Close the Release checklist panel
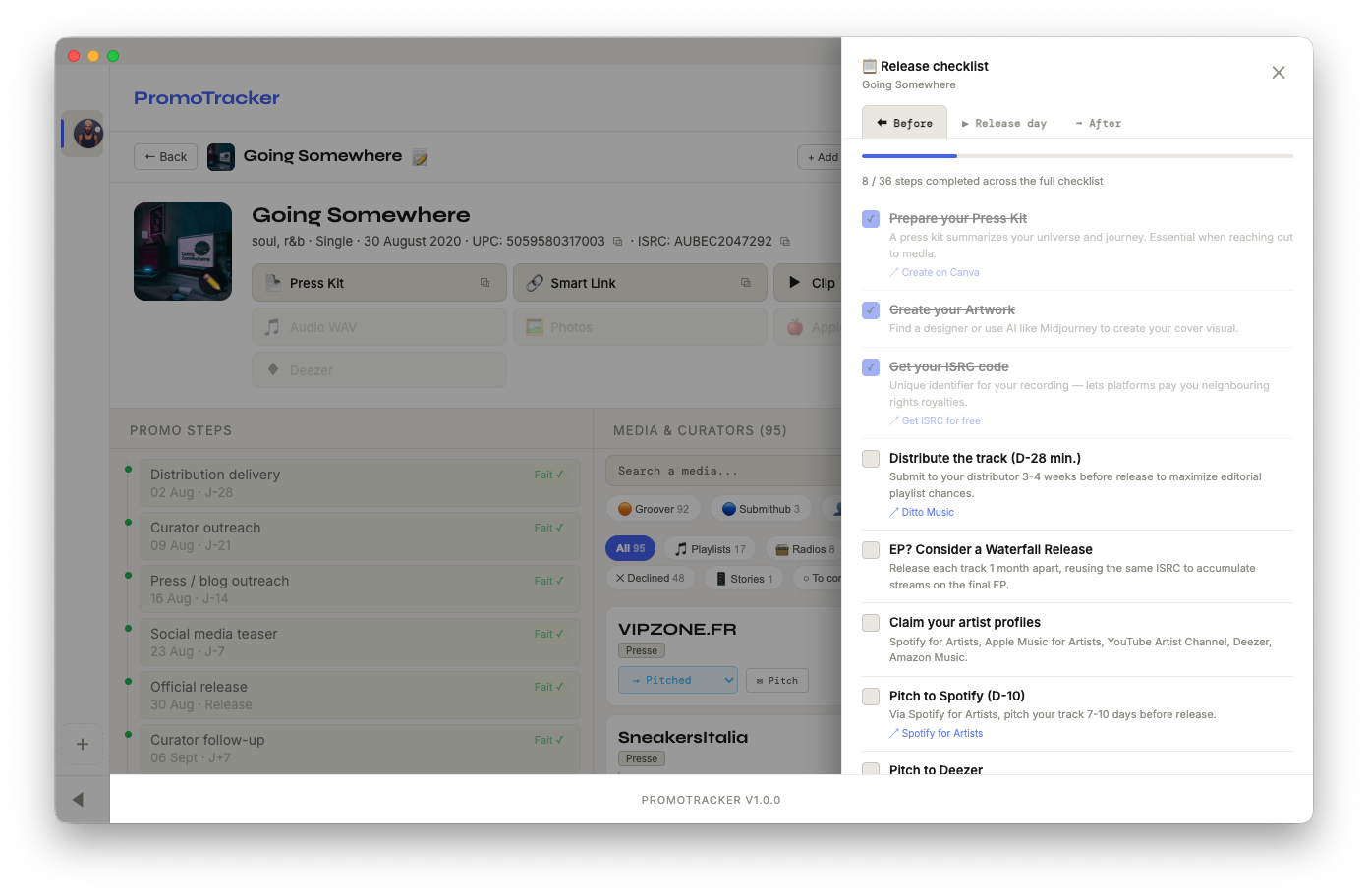Image resolution: width=1368 pixels, height=896 pixels. (x=1278, y=73)
